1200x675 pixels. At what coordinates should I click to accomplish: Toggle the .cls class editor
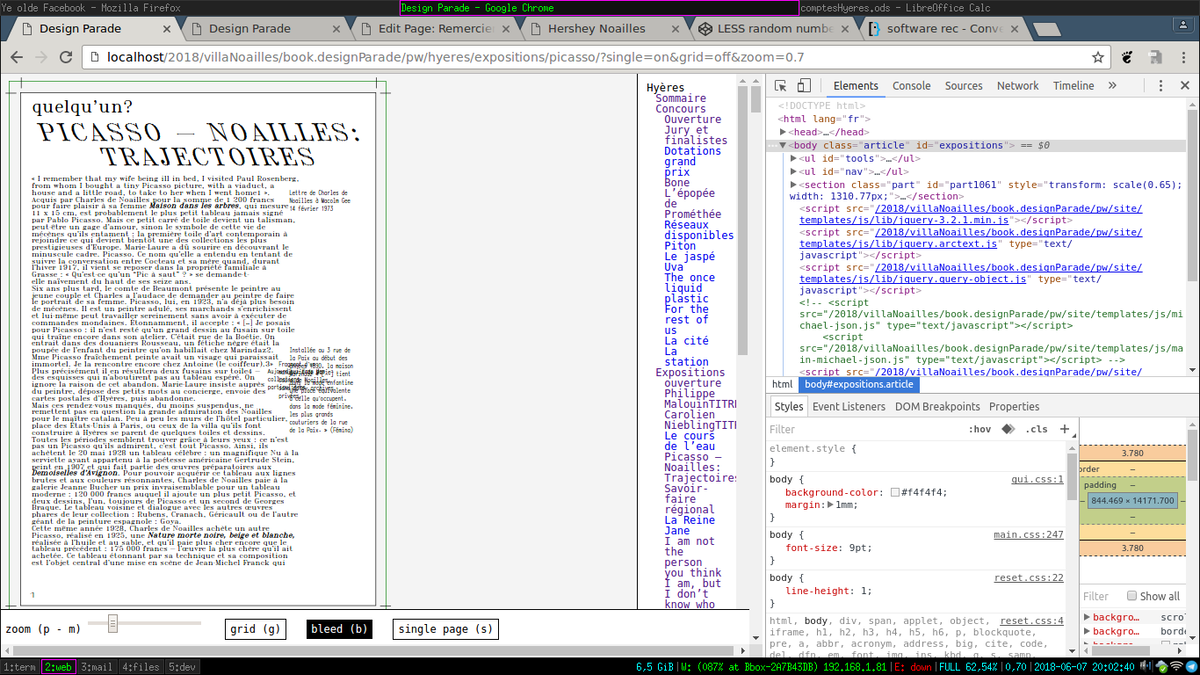coord(1037,429)
